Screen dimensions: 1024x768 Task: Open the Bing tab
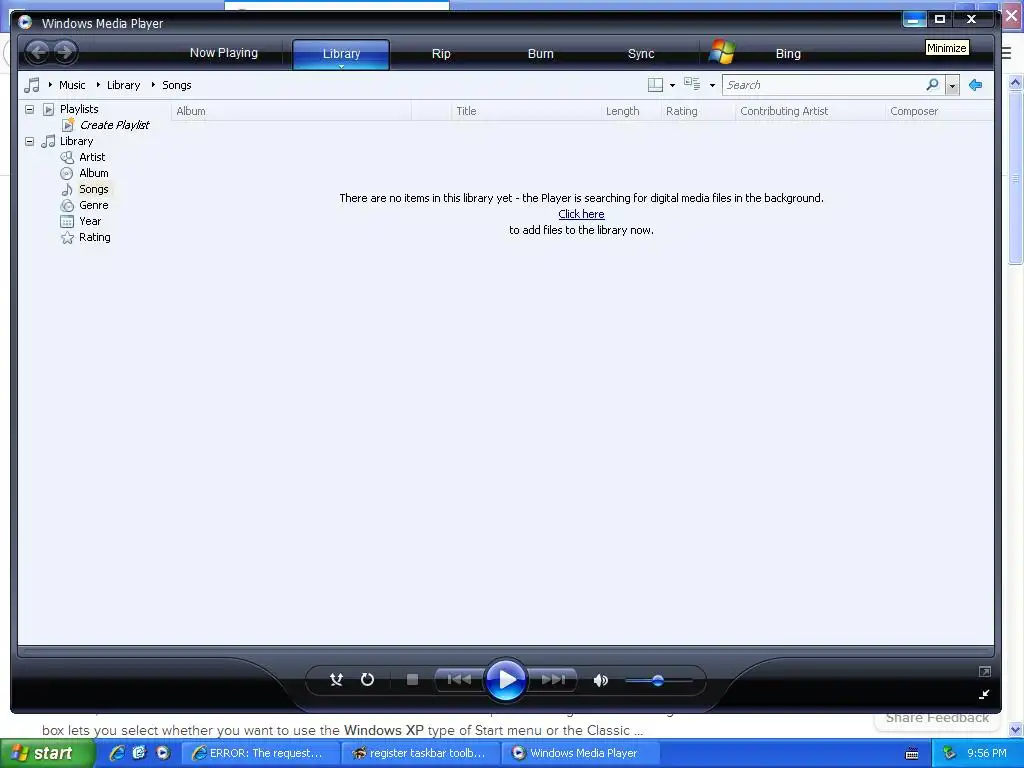[788, 54]
